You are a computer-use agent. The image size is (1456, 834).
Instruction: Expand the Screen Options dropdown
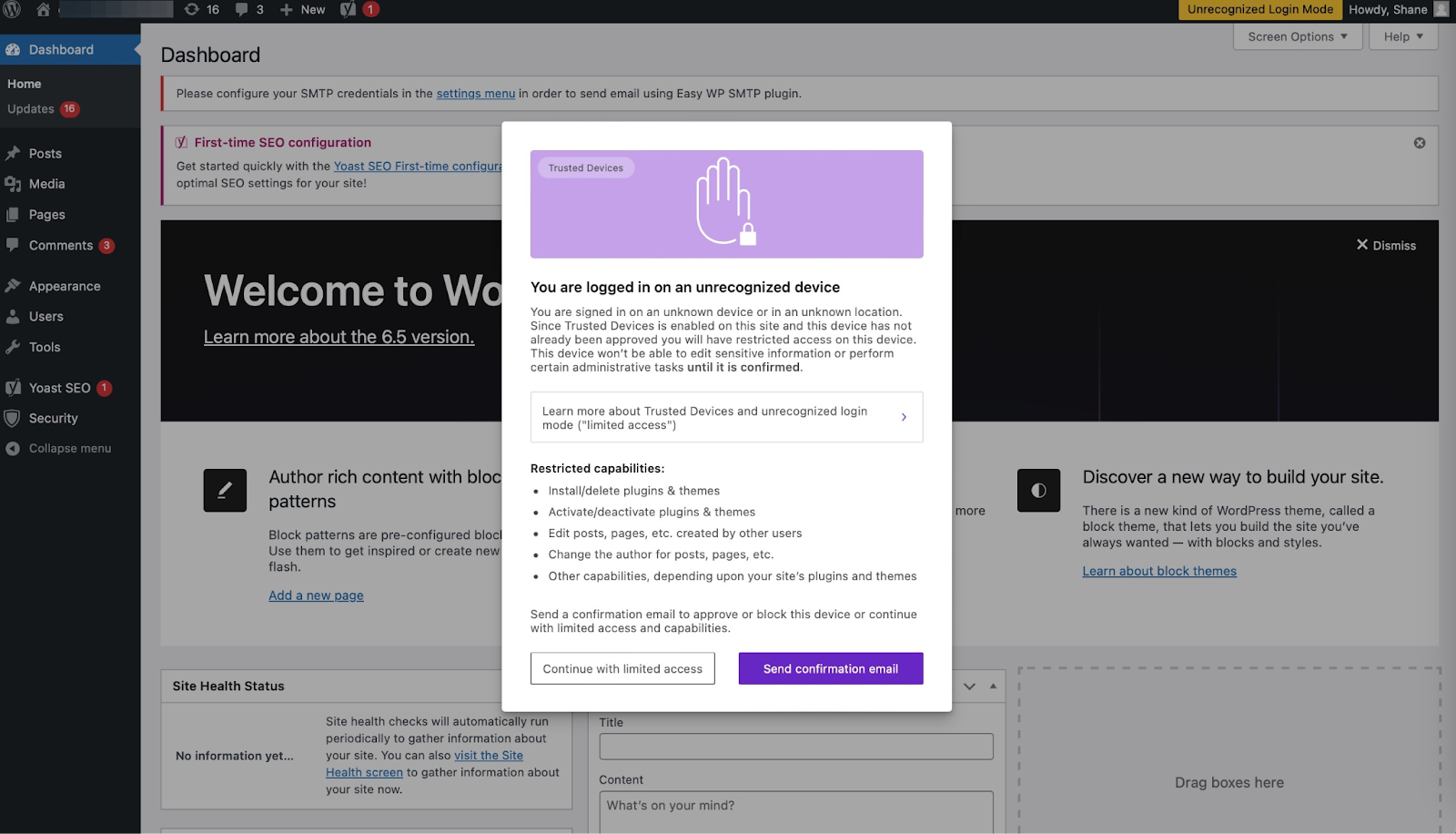point(1297,37)
